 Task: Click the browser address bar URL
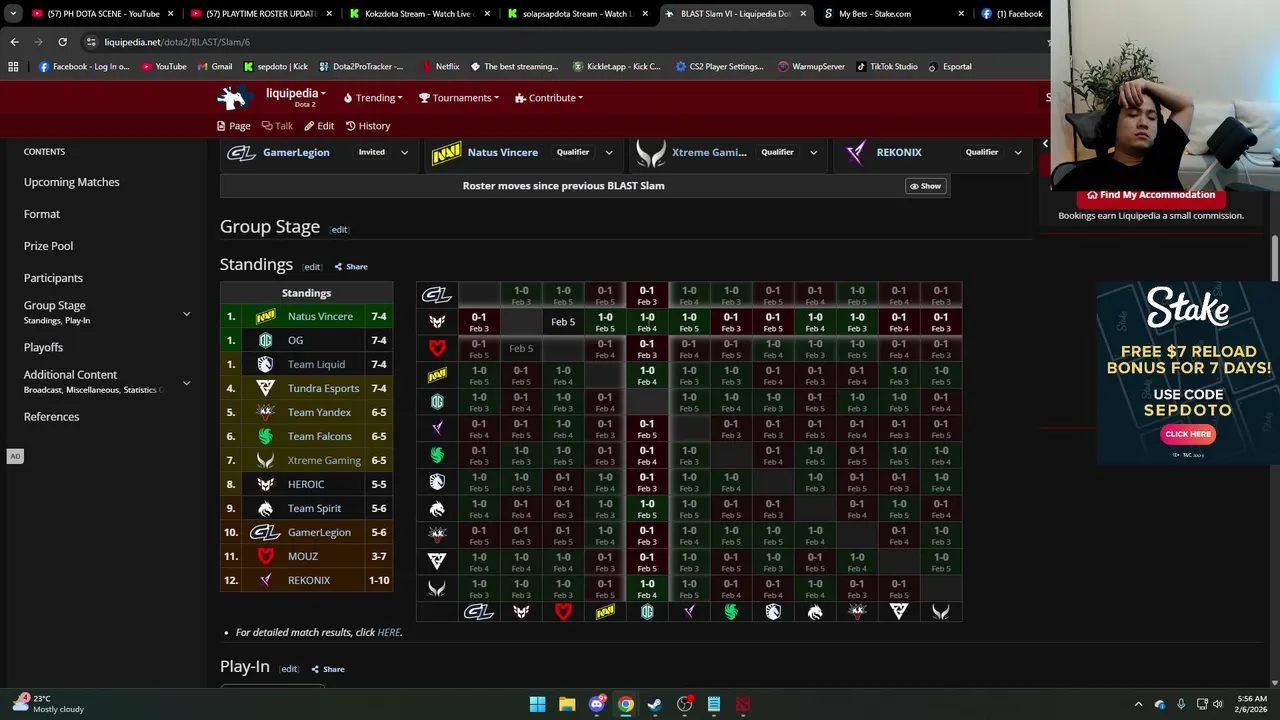click(x=177, y=42)
